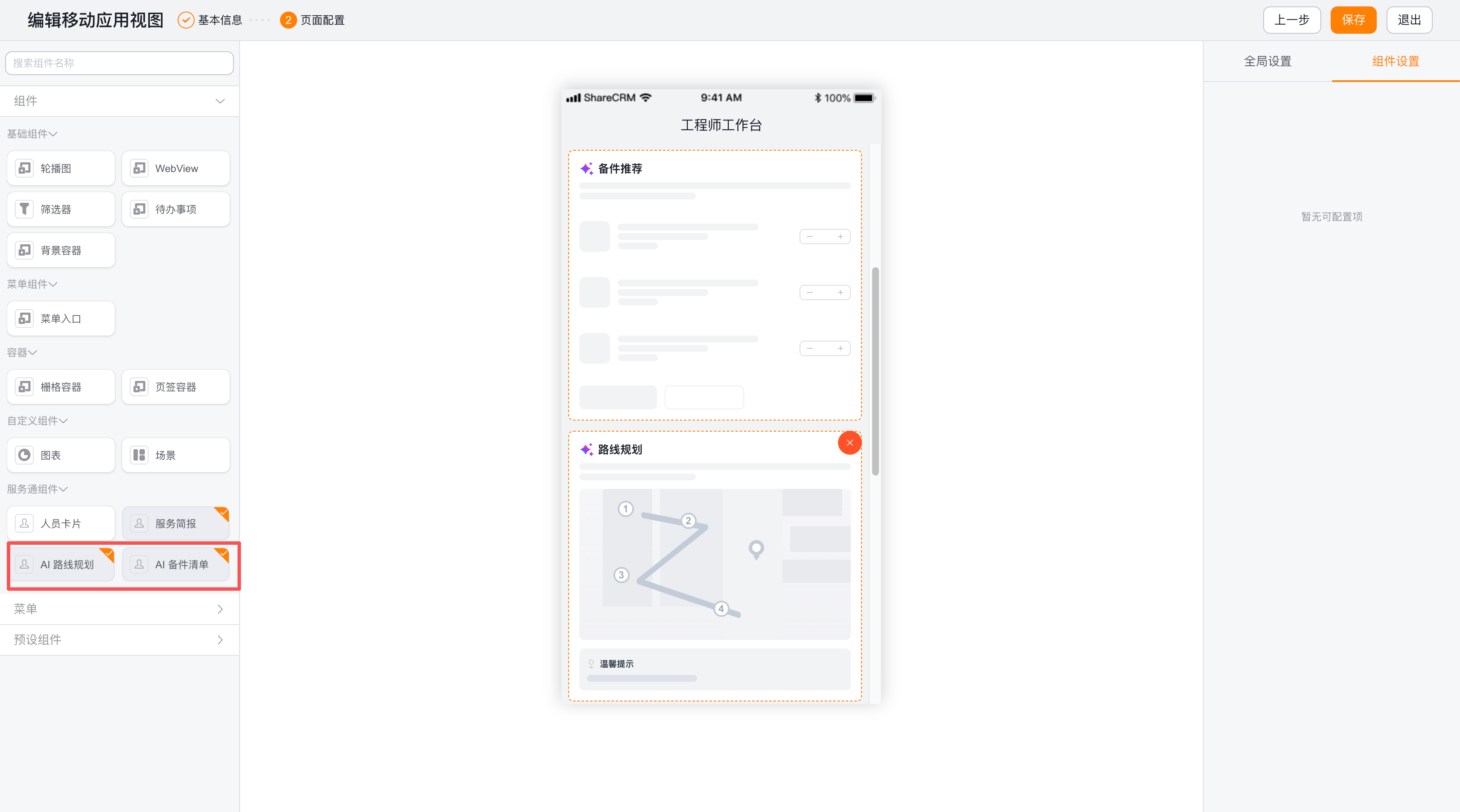Switch to the 全局设置 tab
1460x812 pixels.
pos(1267,61)
